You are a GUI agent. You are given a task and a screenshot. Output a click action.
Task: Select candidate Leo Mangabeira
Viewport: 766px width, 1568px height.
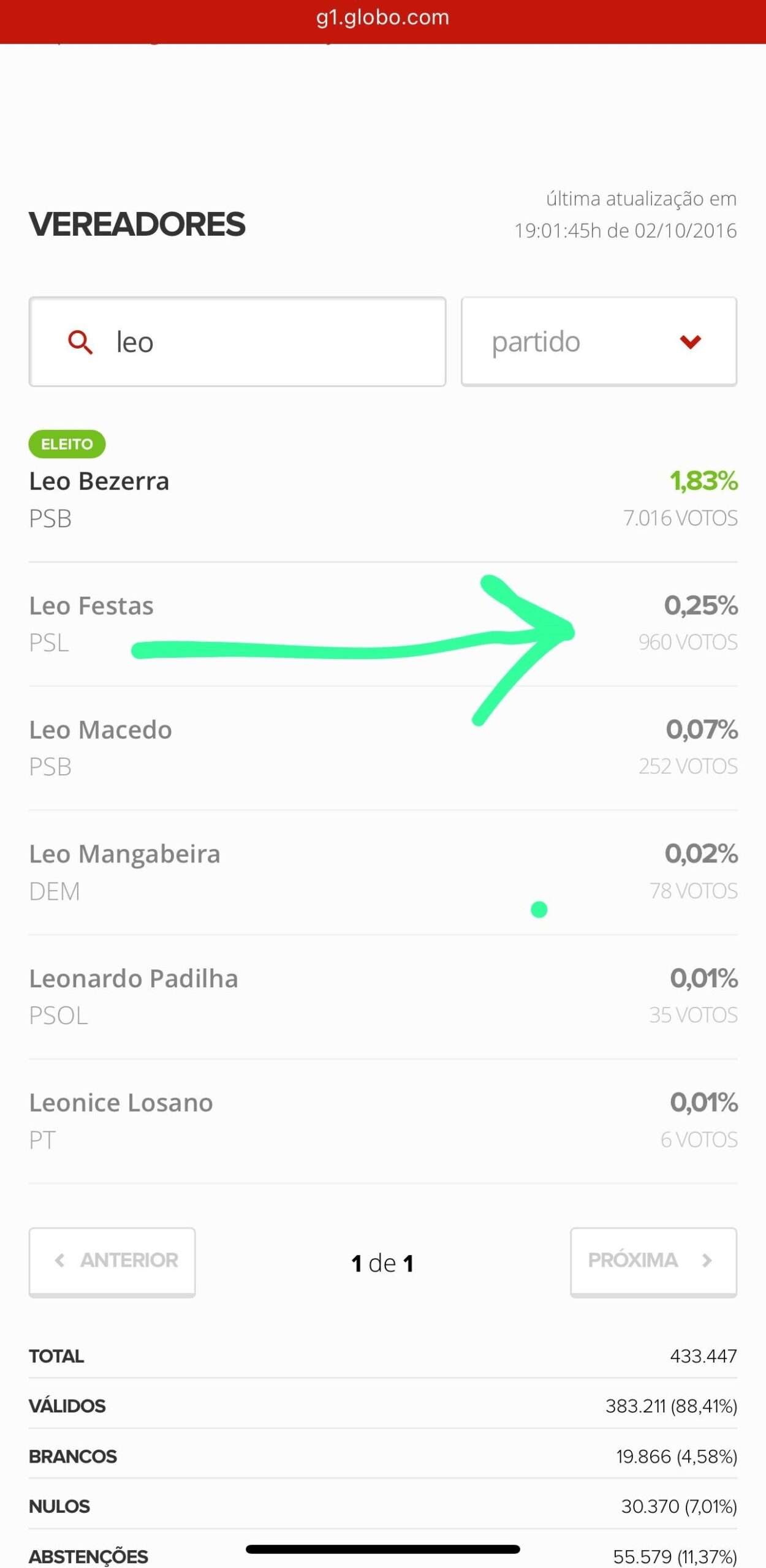pos(124,854)
